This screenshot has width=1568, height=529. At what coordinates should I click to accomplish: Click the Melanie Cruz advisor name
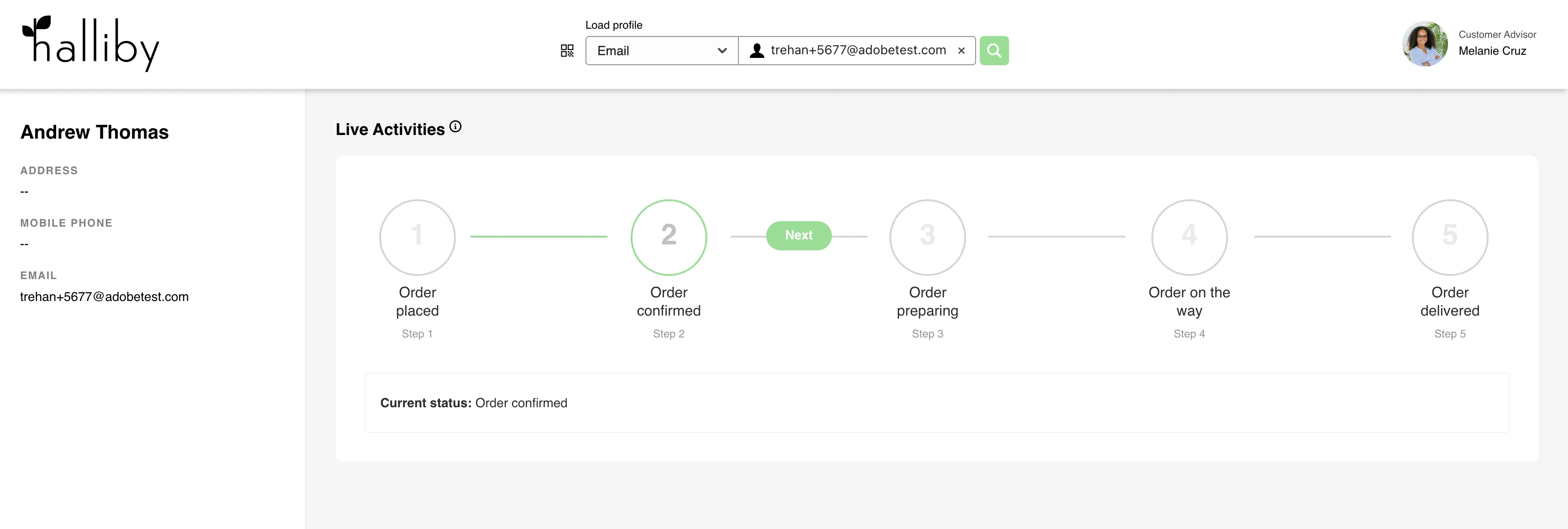[x=1492, y=51]
